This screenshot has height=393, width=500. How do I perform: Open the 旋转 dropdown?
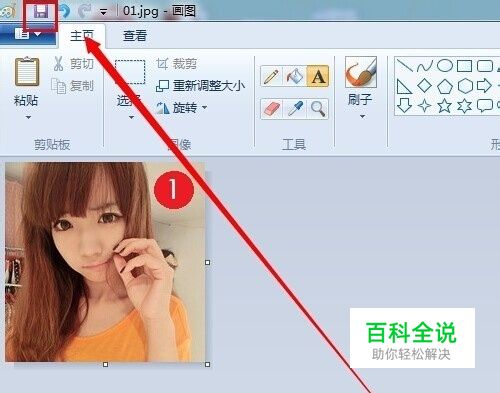pyautogui.click(x=182, y=108)
